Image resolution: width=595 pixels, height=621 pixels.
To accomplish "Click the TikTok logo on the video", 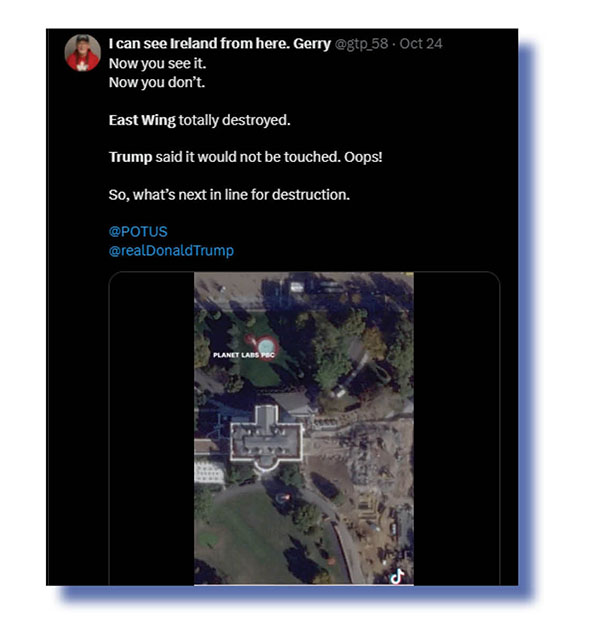I will coord(397,576).
